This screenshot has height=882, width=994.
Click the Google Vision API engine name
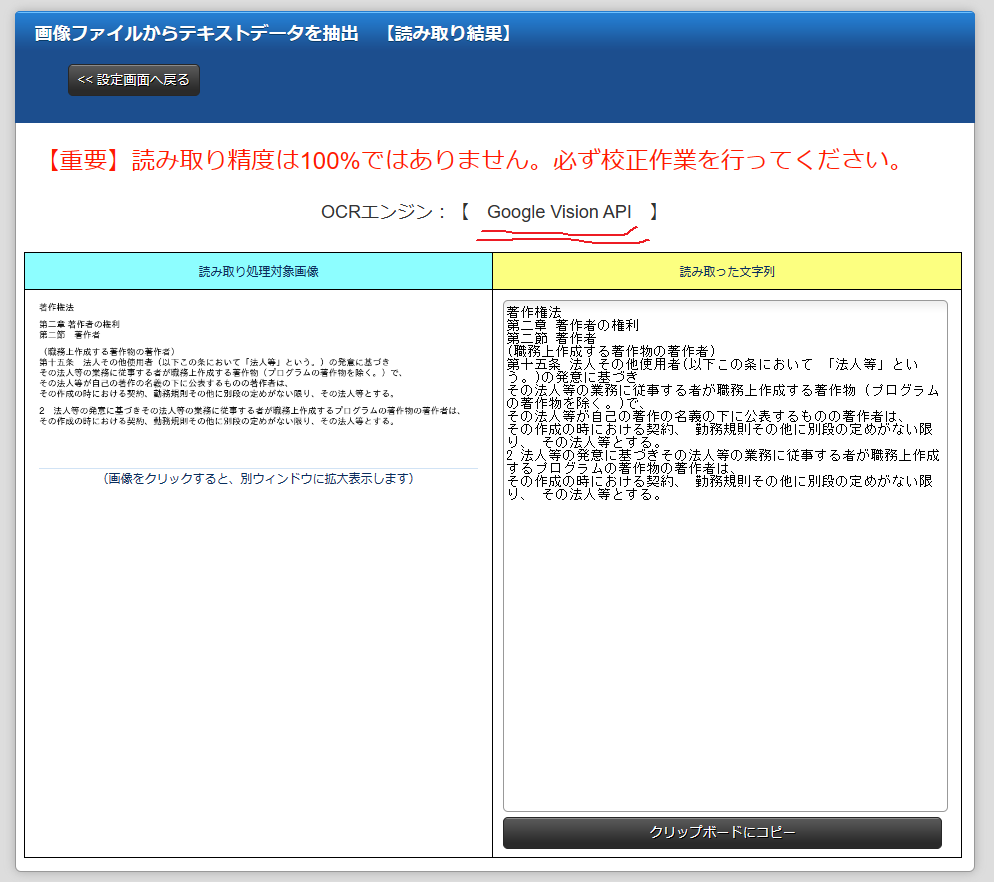tap(559, 212)
